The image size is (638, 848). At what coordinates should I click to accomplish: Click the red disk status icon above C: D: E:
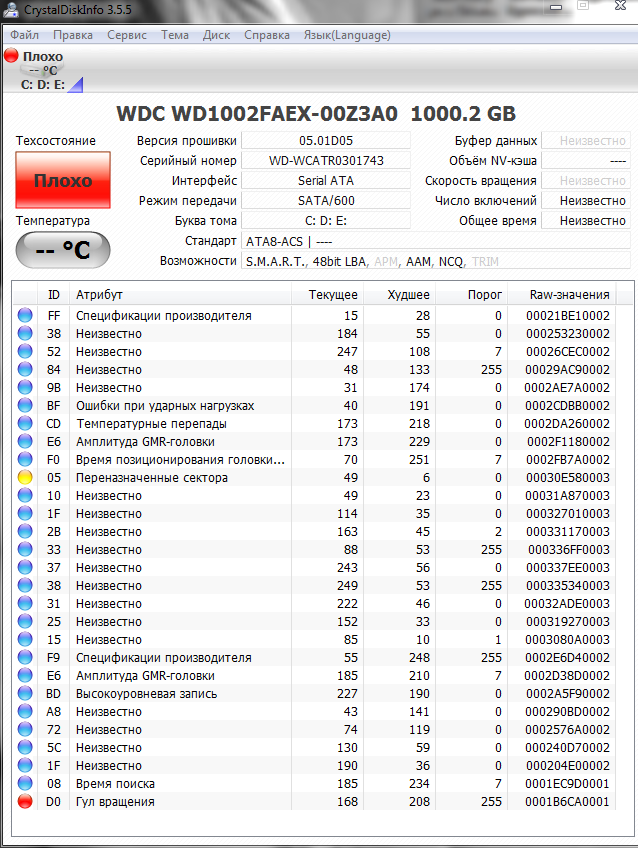(11, 57)
